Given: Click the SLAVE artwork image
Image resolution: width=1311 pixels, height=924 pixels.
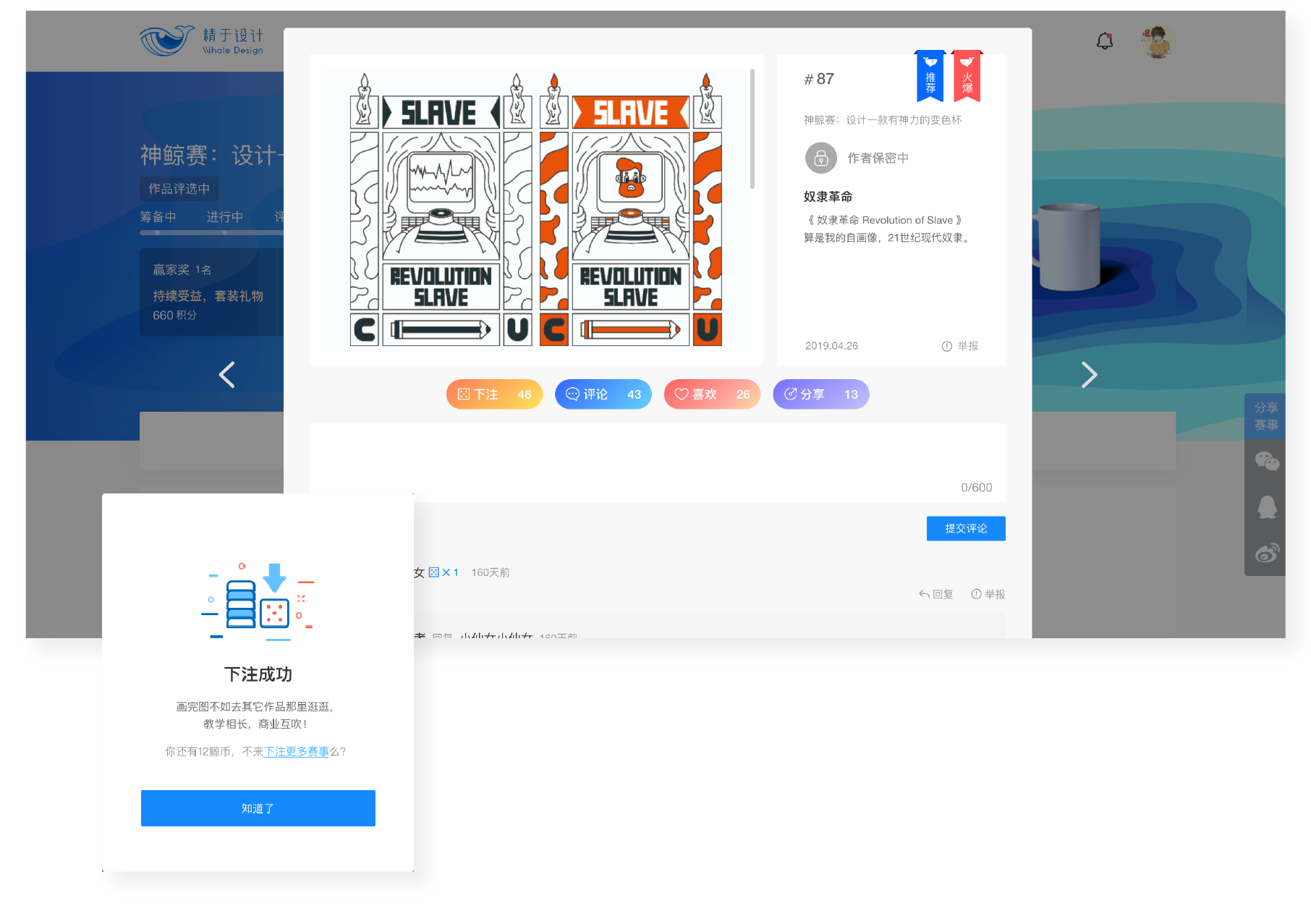Looking at the screenshot, I should coord(536,208).
